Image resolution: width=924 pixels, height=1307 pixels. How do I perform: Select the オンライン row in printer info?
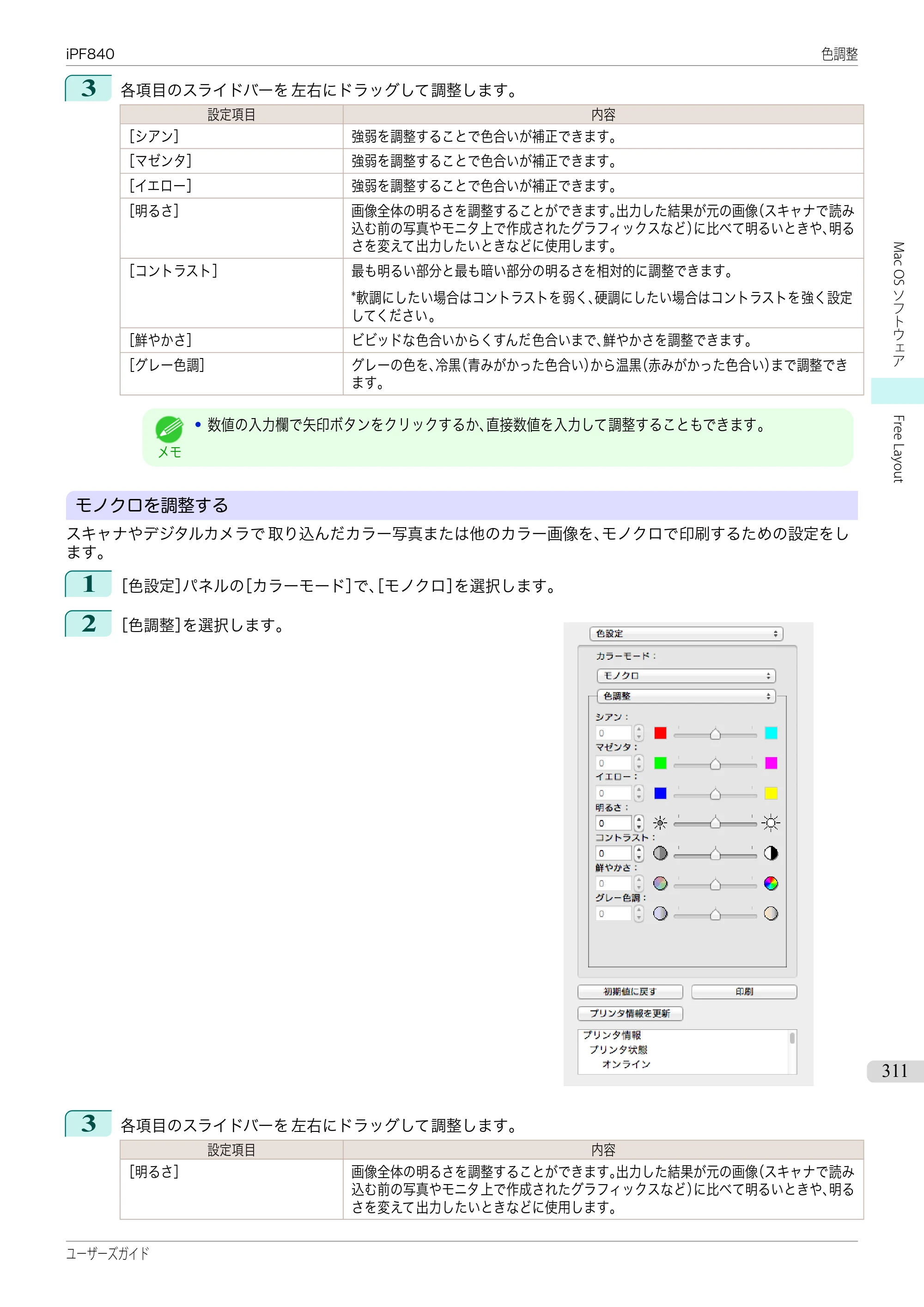(x=626, y=1064)
